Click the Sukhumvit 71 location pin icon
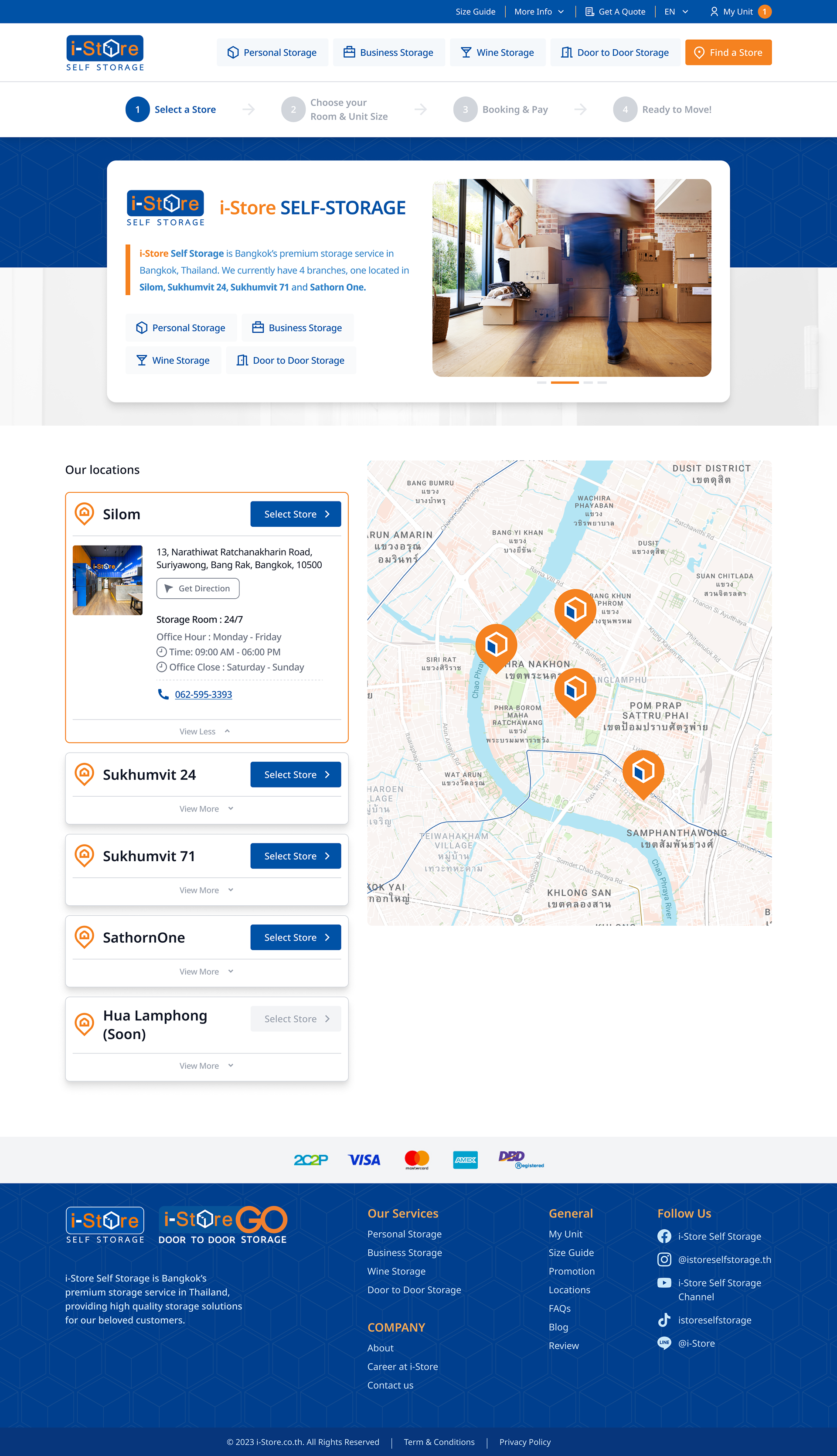This screenshot has height=1456, width=837. (85, 856)
